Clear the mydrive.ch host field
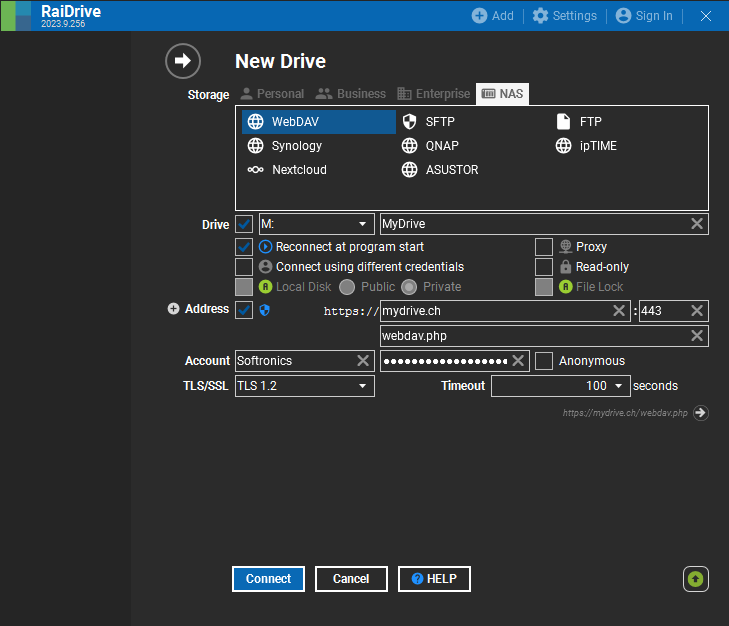729x626 pixels. click(x=619, y=311)
